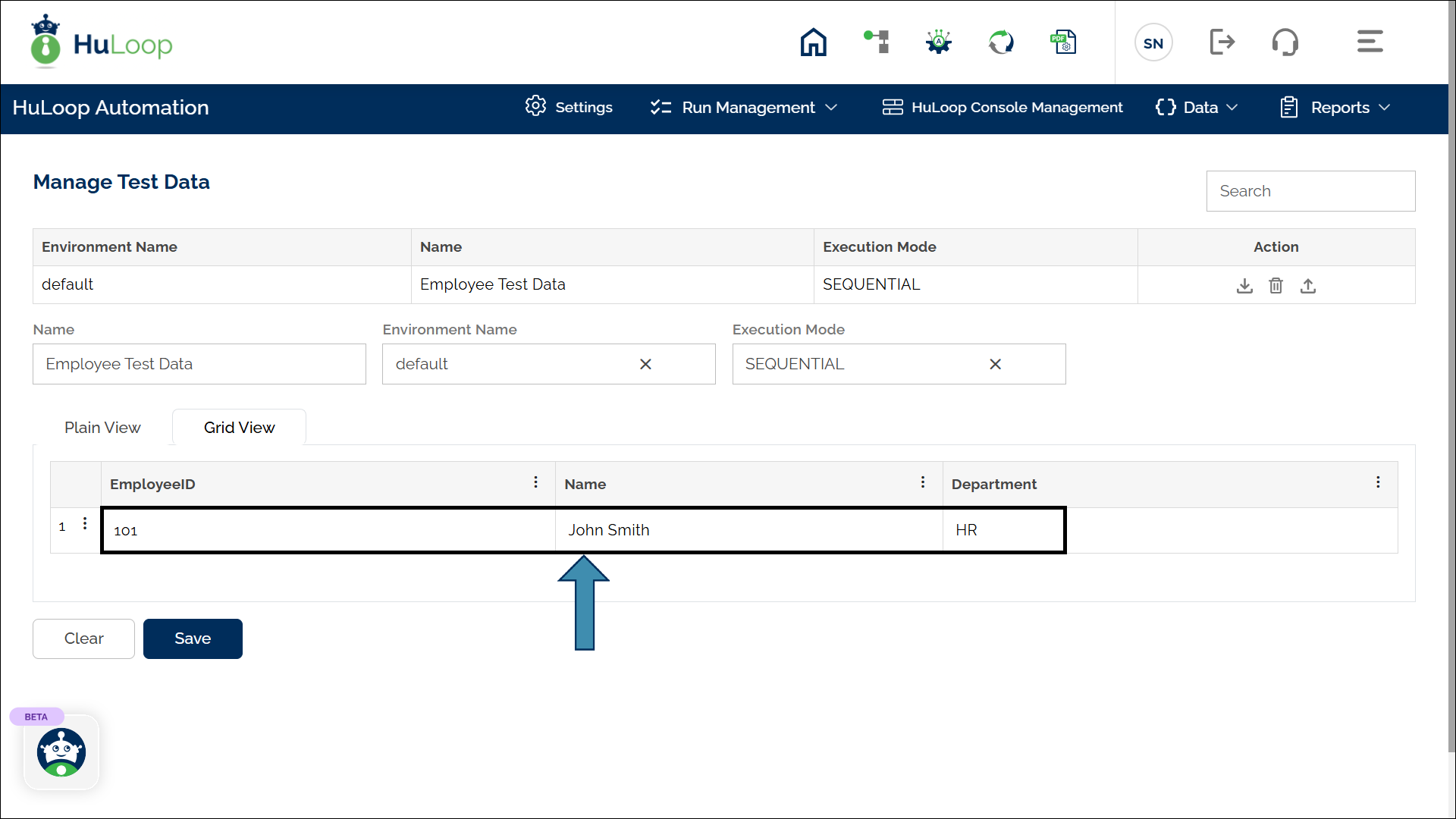1456x819 pixels.
Task: Switch to the Plain View tab
Action: [102, 428]
